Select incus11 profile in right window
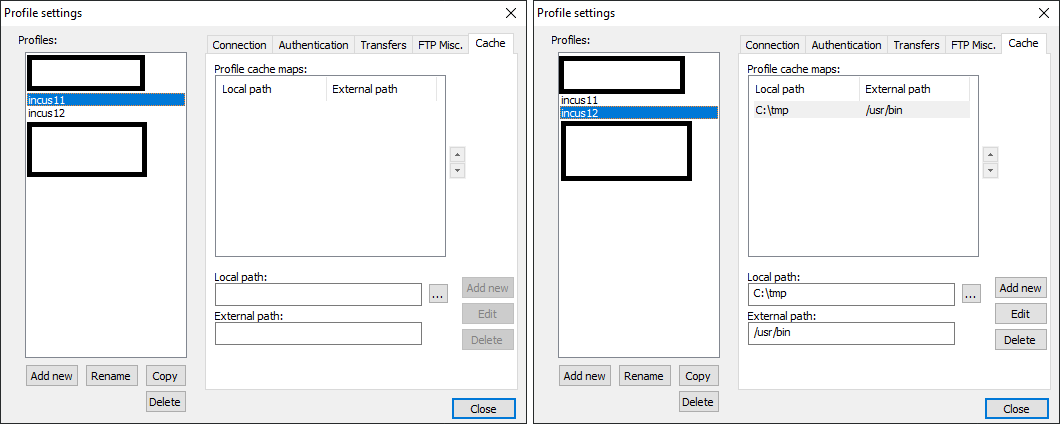Viewport: 1060px width, 424px height. click(638, 99)
